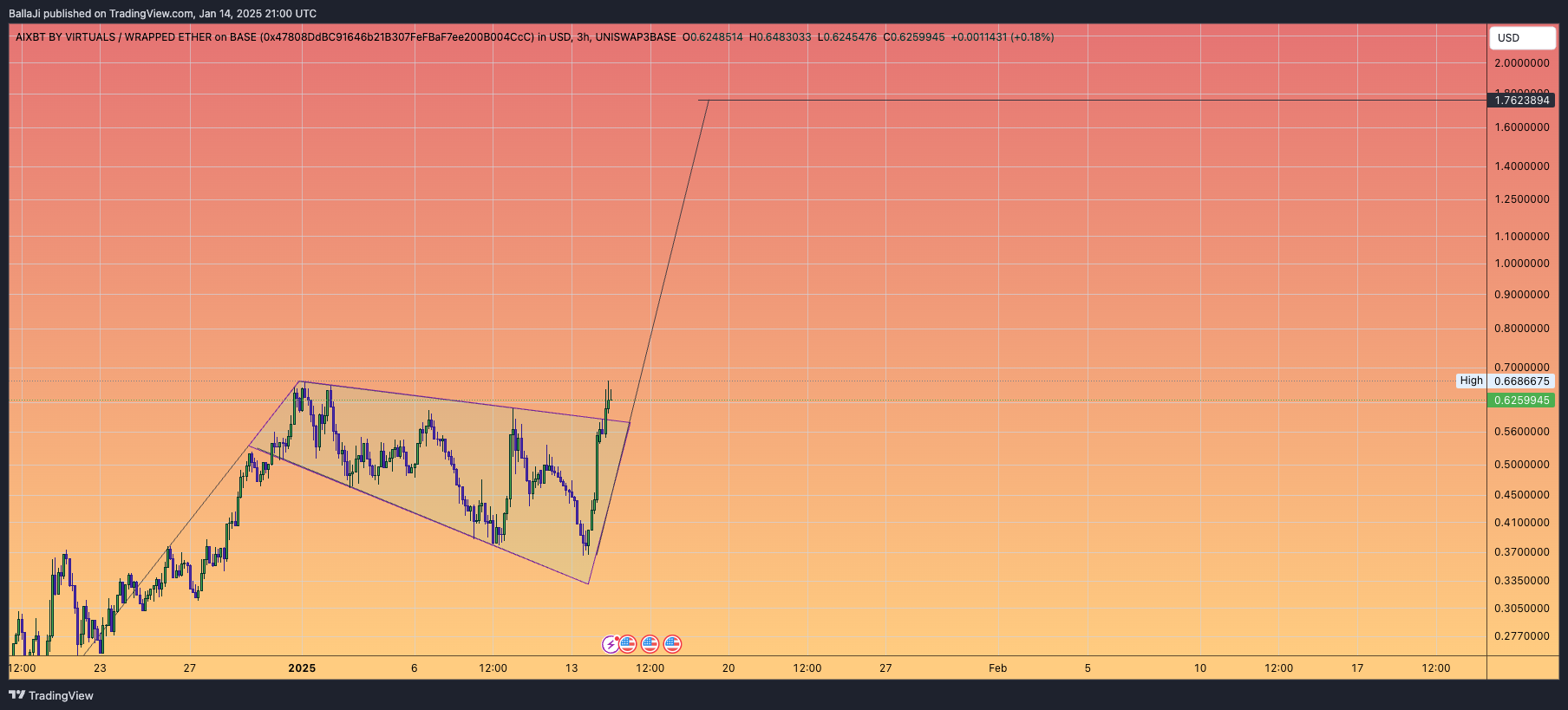Click the 0.7000000 price axis label

1521,368
